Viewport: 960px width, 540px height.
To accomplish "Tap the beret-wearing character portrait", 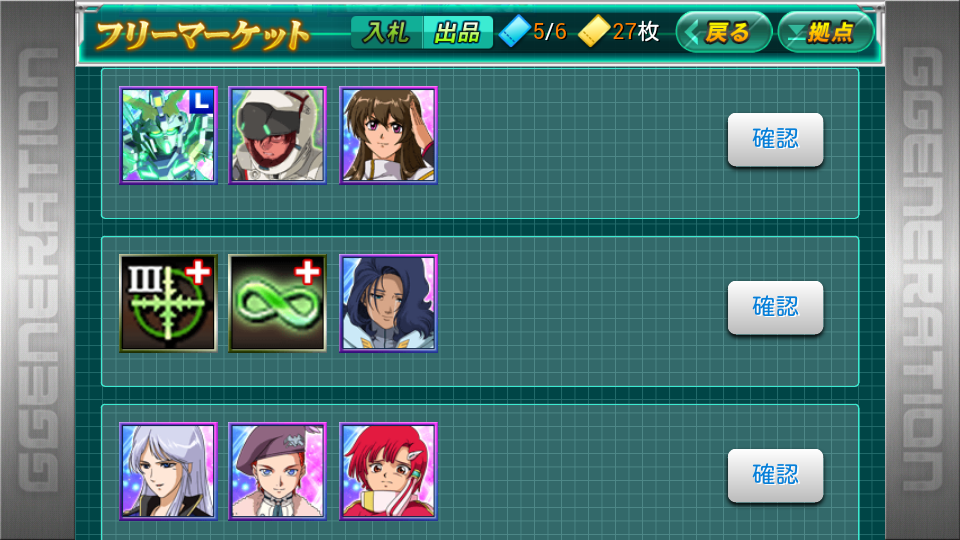I will [x=277, y=471].
